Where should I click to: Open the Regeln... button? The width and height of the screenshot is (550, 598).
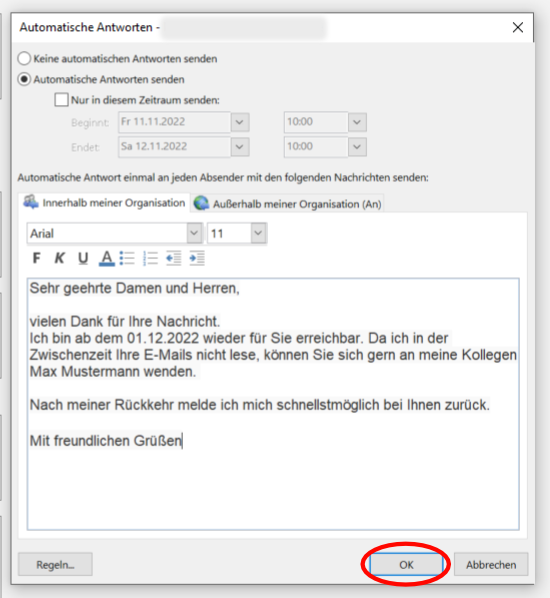[x=55, y=564]
